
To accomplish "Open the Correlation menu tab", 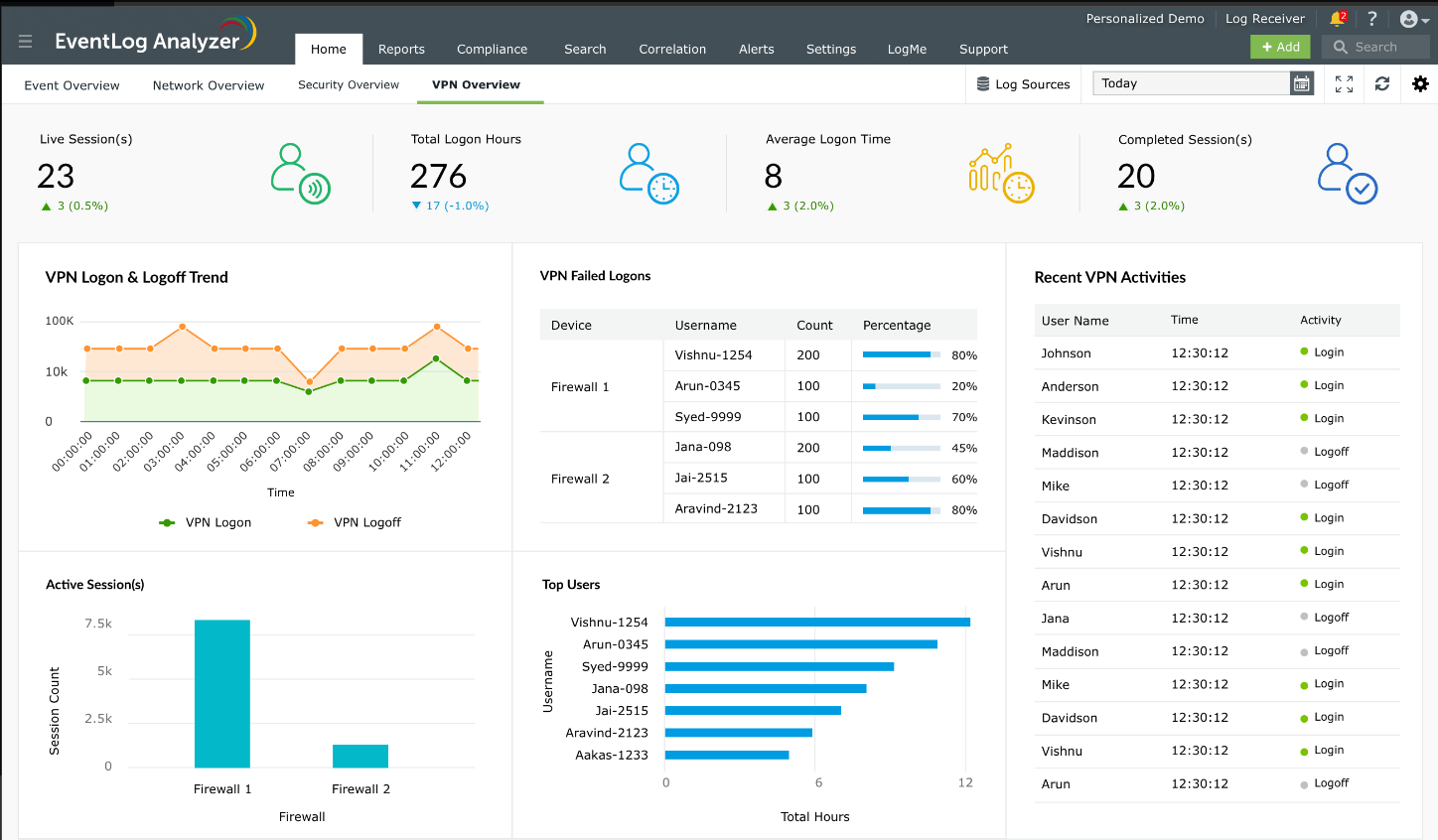I will click(x=672, y=49).
